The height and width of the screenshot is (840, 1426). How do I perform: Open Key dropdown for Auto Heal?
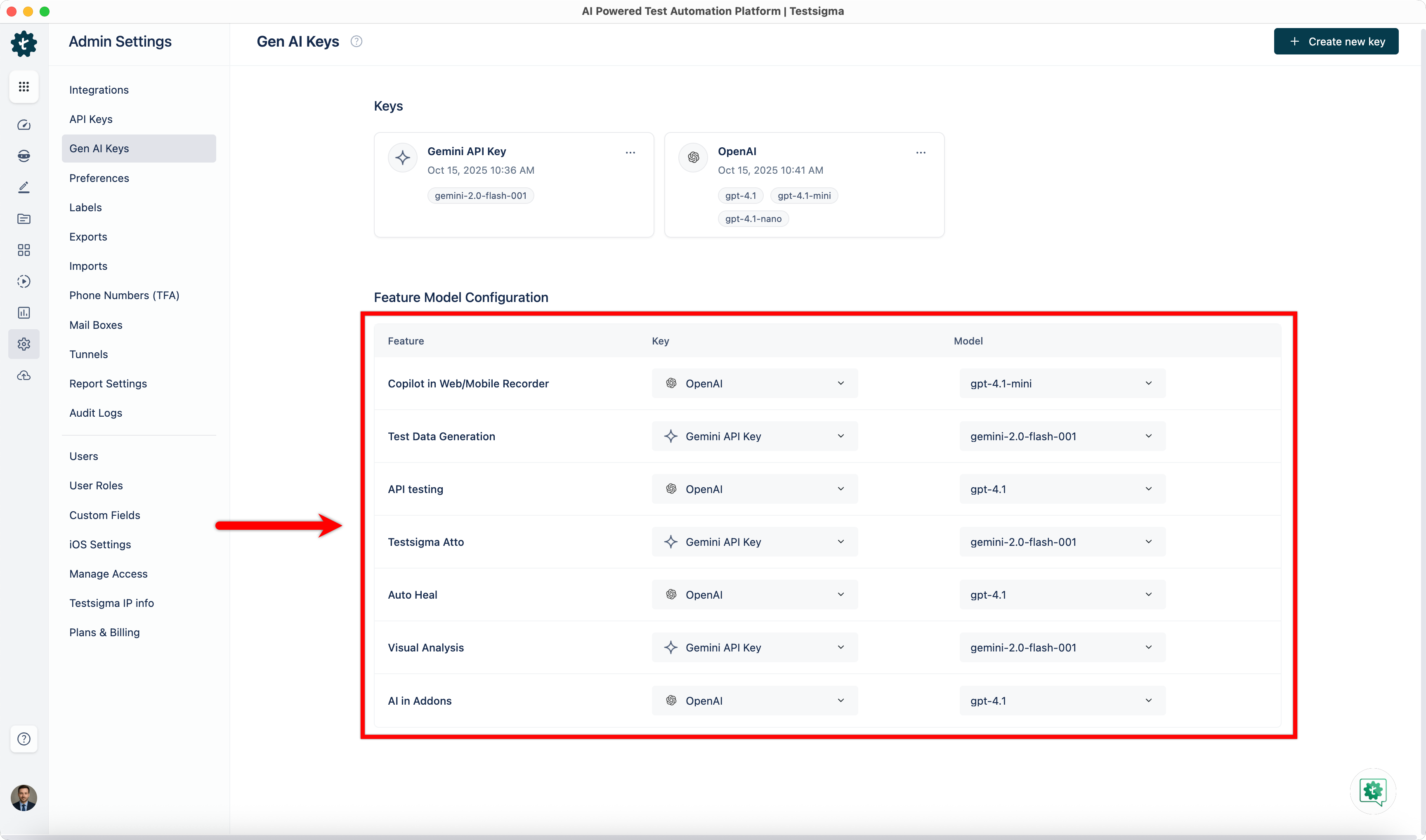[x=754, y=595]
